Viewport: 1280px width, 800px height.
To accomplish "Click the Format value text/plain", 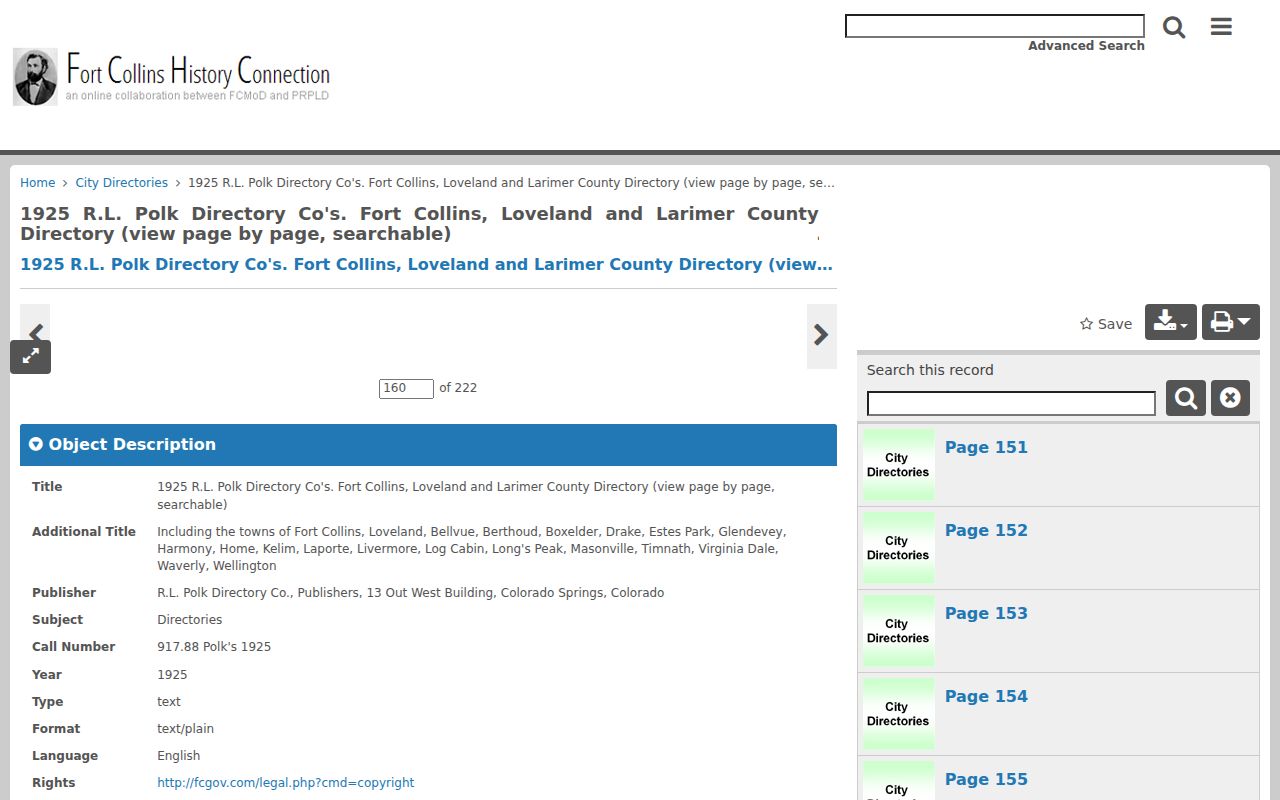I will click(x=185, y=729).
